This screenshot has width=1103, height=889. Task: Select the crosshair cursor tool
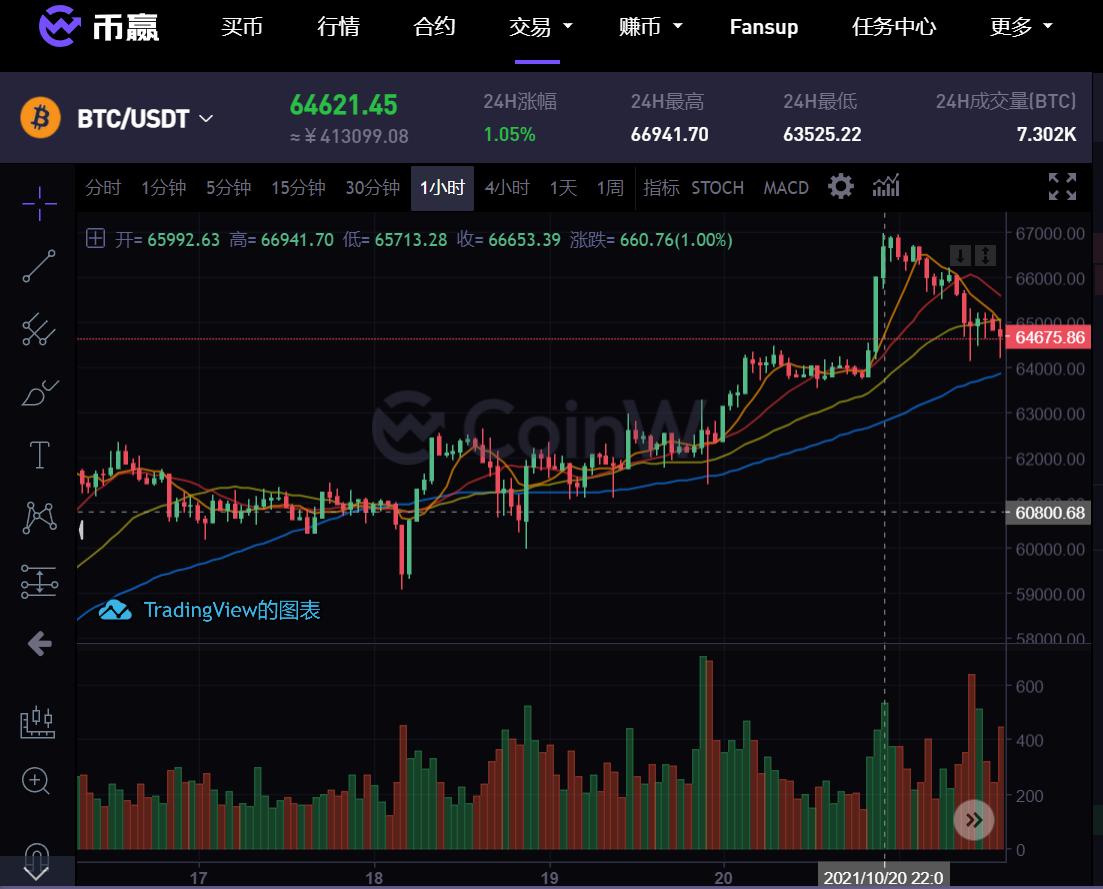pyautogui.click(x=39, y=204)
